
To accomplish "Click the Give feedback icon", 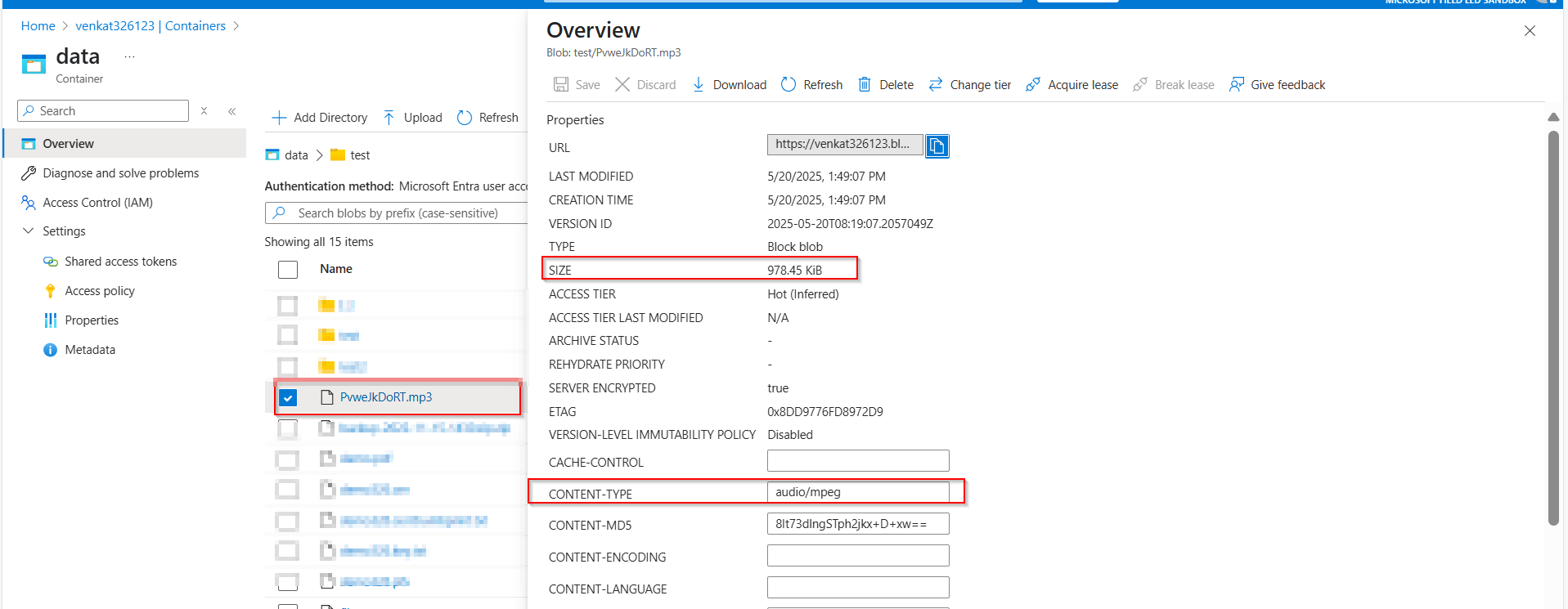I will pos(1237,84).
